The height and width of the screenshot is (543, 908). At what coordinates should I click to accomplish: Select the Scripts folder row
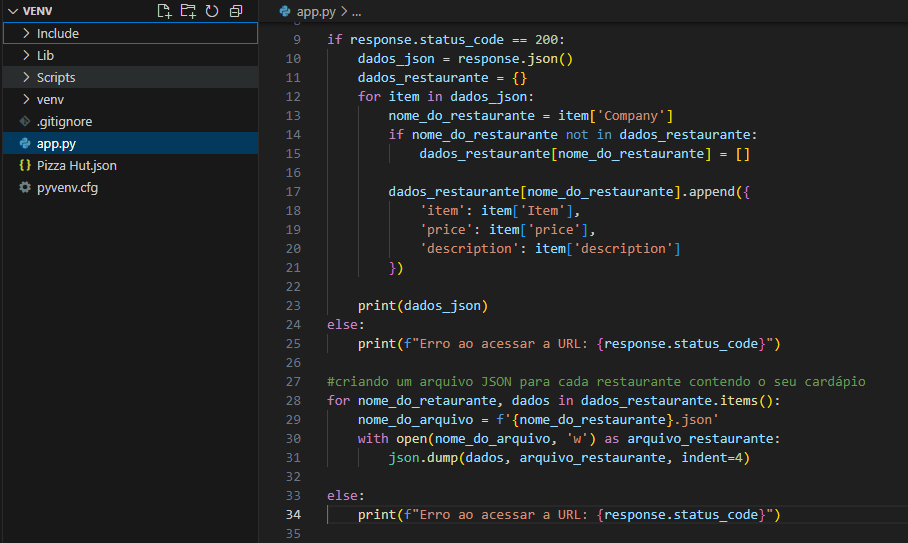(130, 77)
